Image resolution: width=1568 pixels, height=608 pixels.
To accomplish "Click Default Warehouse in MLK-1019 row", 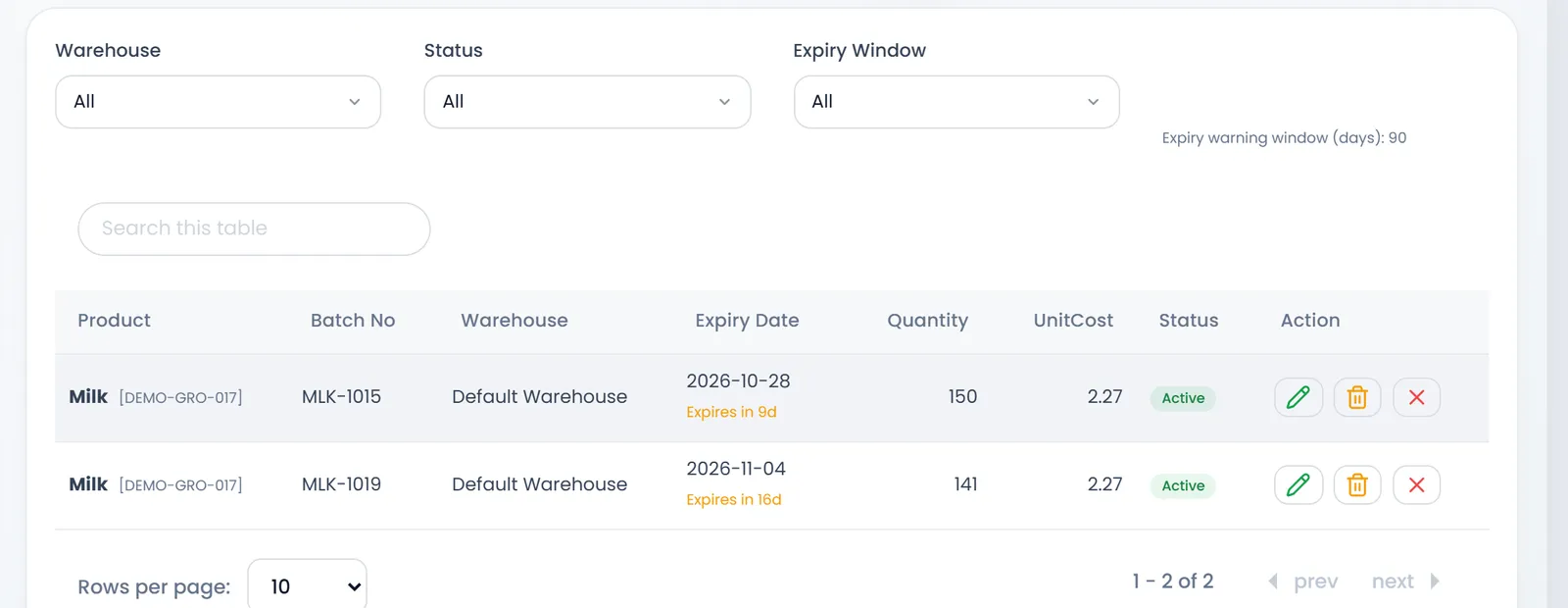I will pos(539,484).
